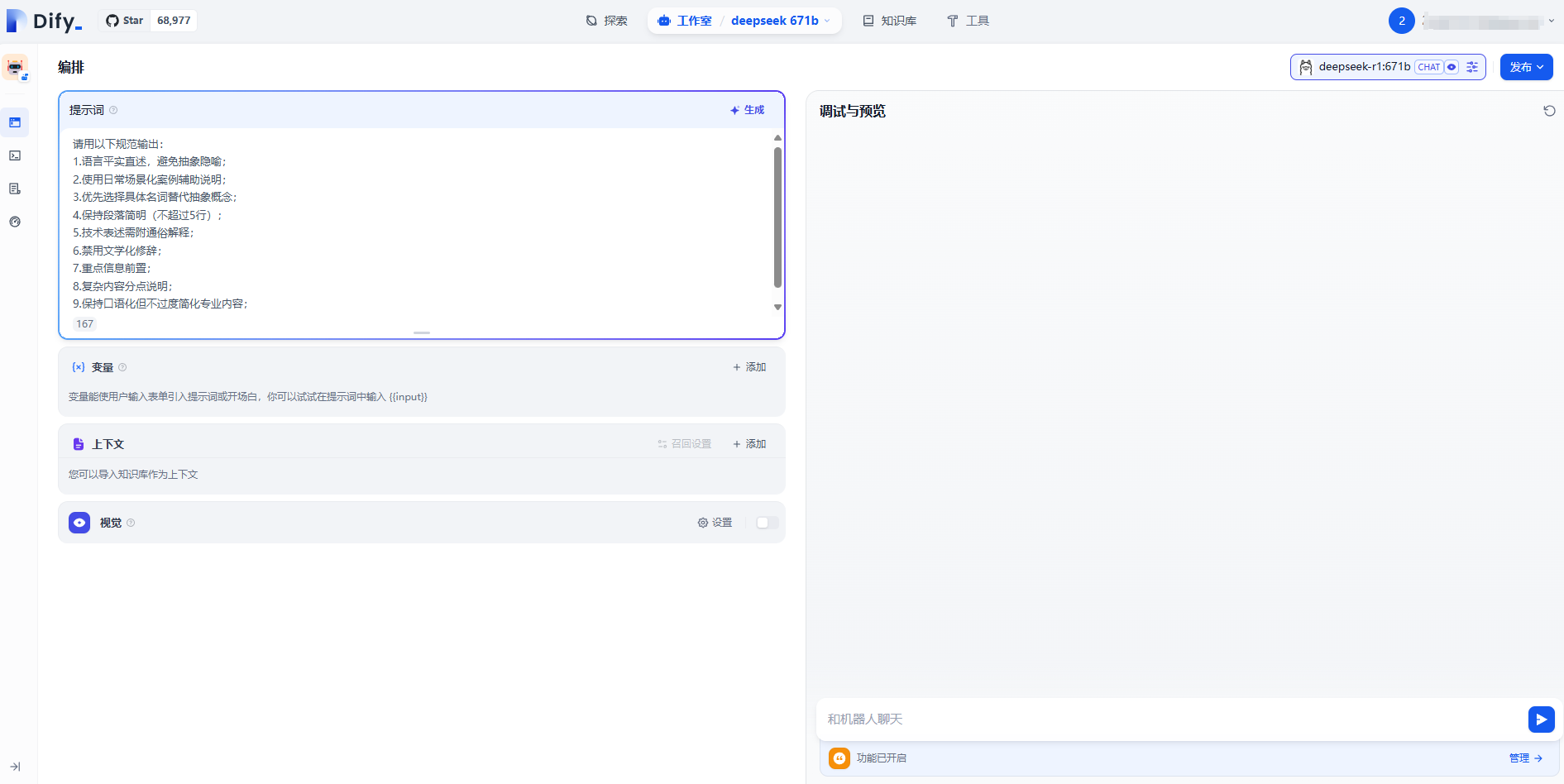Open deepseek-r1:671b model selector
Image resolution: width=1564 pixels, height=784 pixels.
pos(1388,67)
